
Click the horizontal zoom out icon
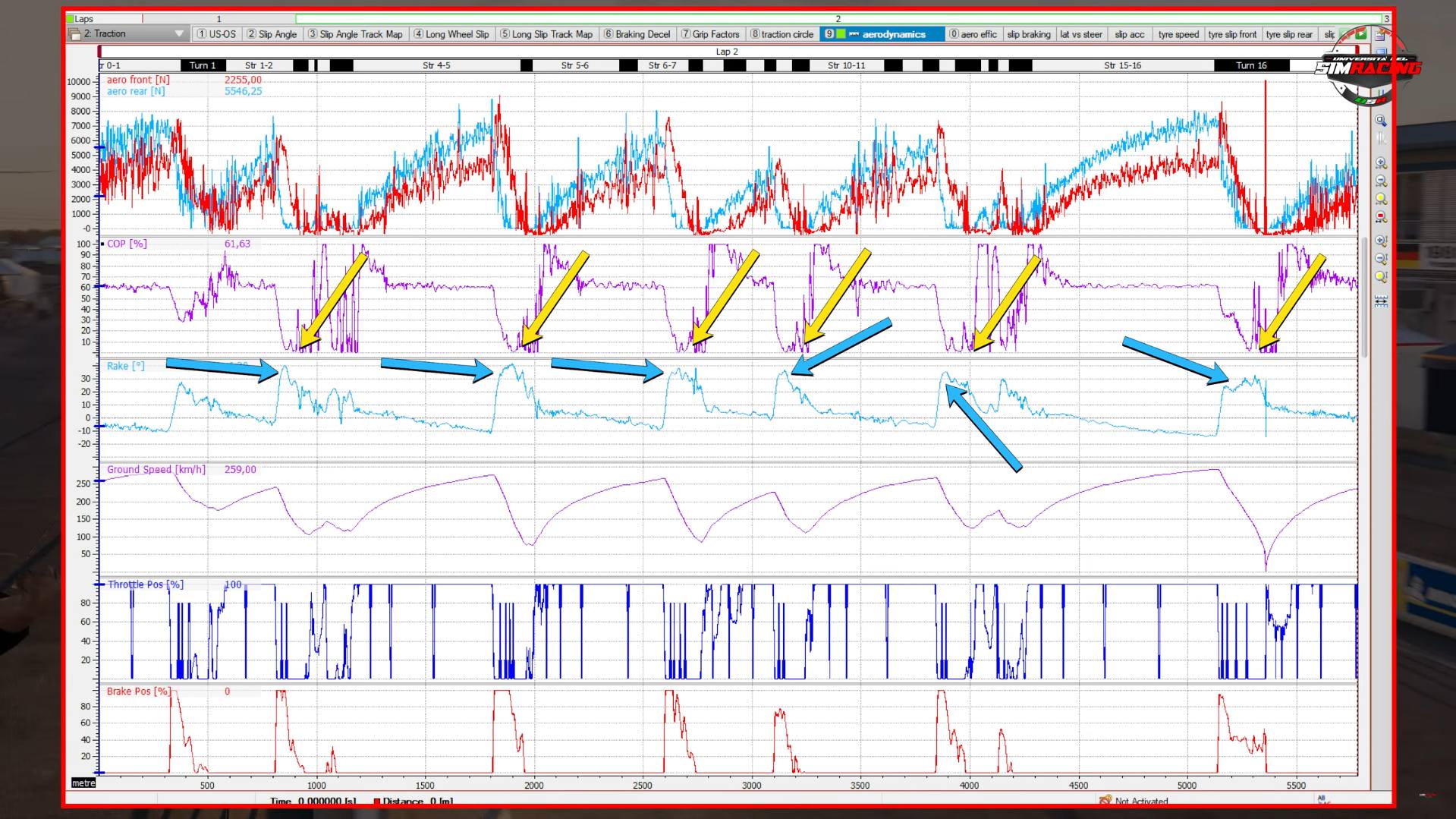(x=1380, y=181)
